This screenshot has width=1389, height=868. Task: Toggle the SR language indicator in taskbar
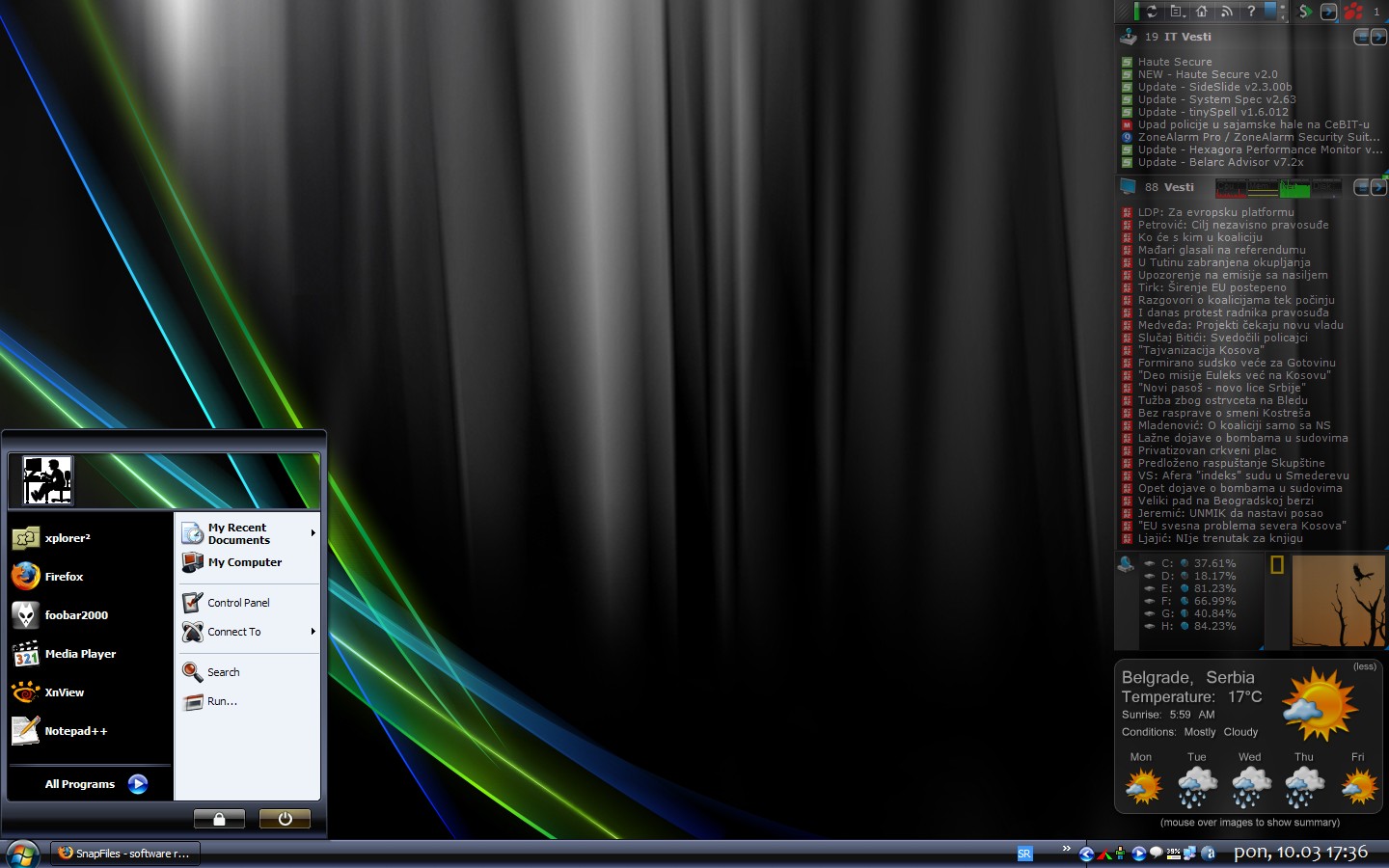click(x=1024, y=854)
